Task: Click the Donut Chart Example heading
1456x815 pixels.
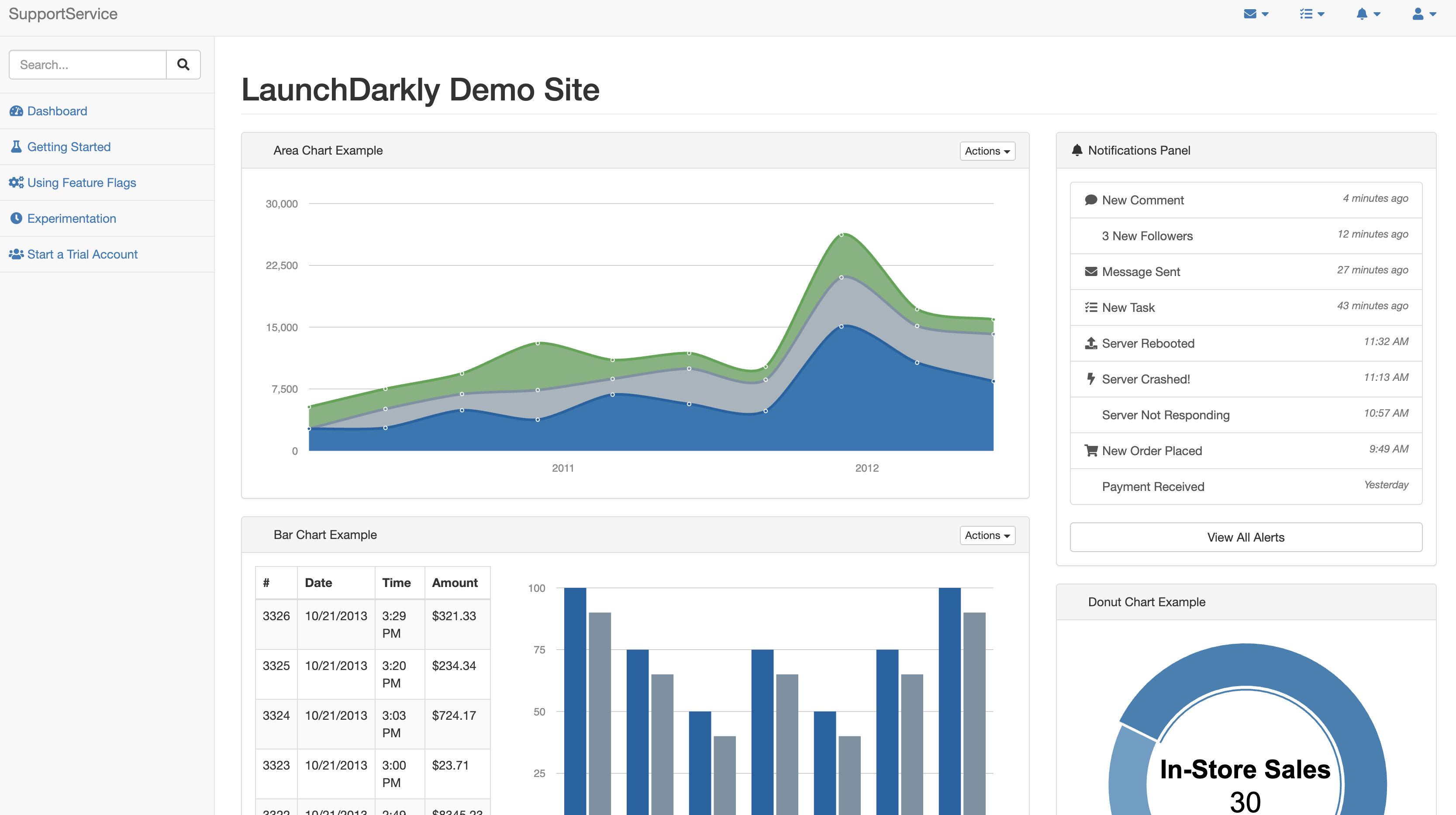Action: coord(1147,602)
